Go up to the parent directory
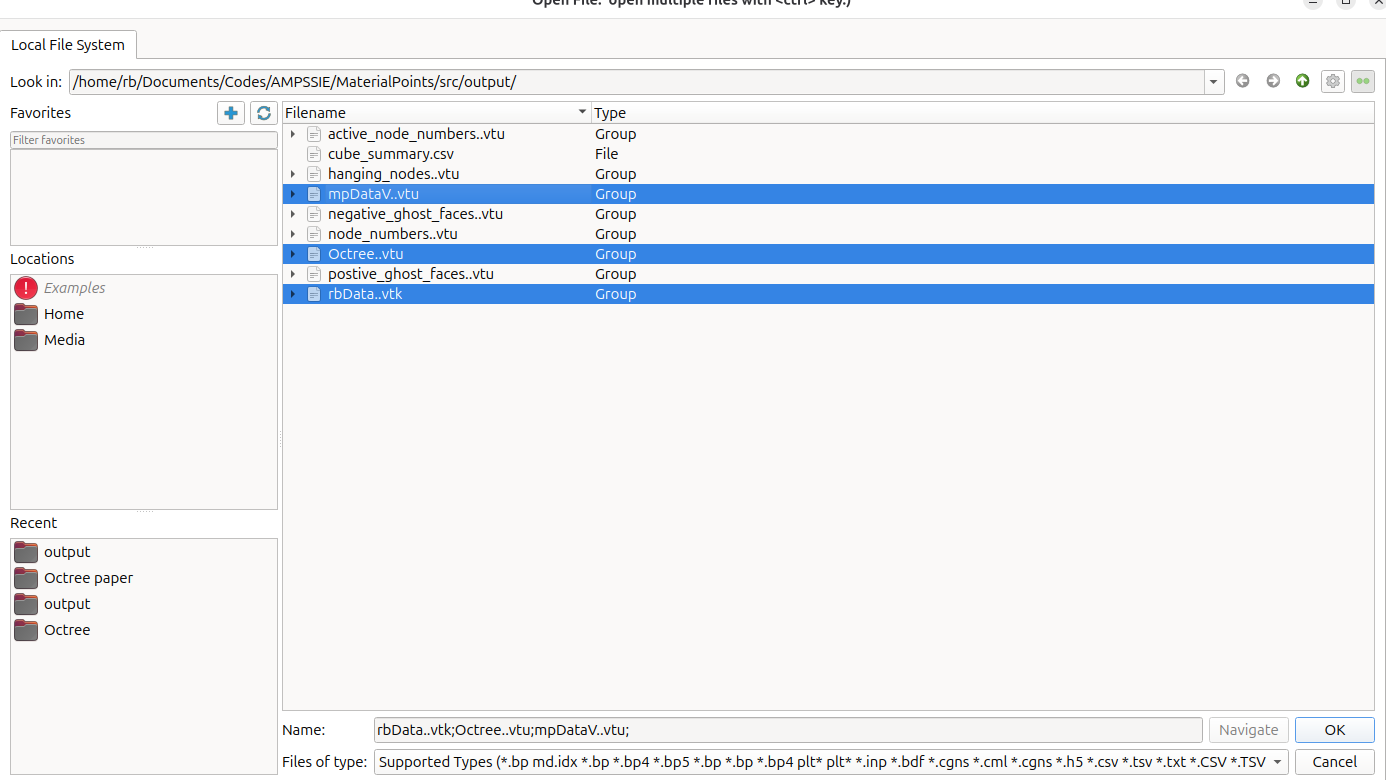The width and height of the screenshot is (1386, 780). coord(1303,81)
